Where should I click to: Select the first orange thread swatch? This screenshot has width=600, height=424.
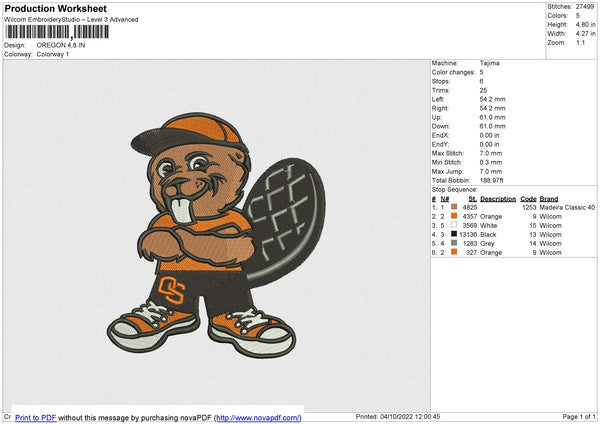454,216
